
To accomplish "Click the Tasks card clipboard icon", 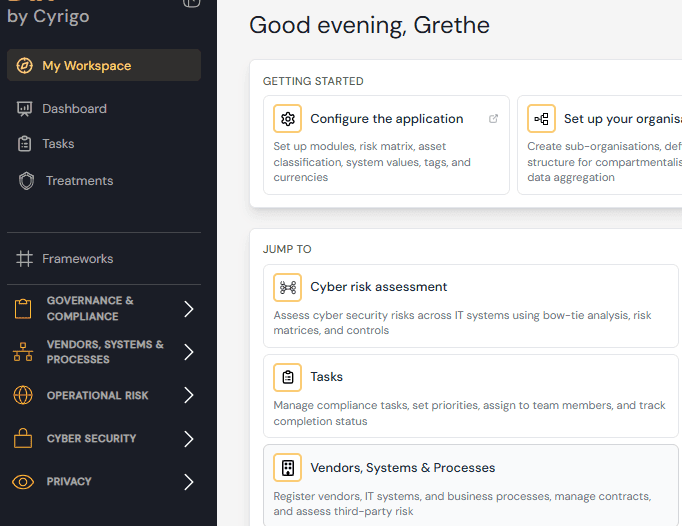I will tap(288, 377).
